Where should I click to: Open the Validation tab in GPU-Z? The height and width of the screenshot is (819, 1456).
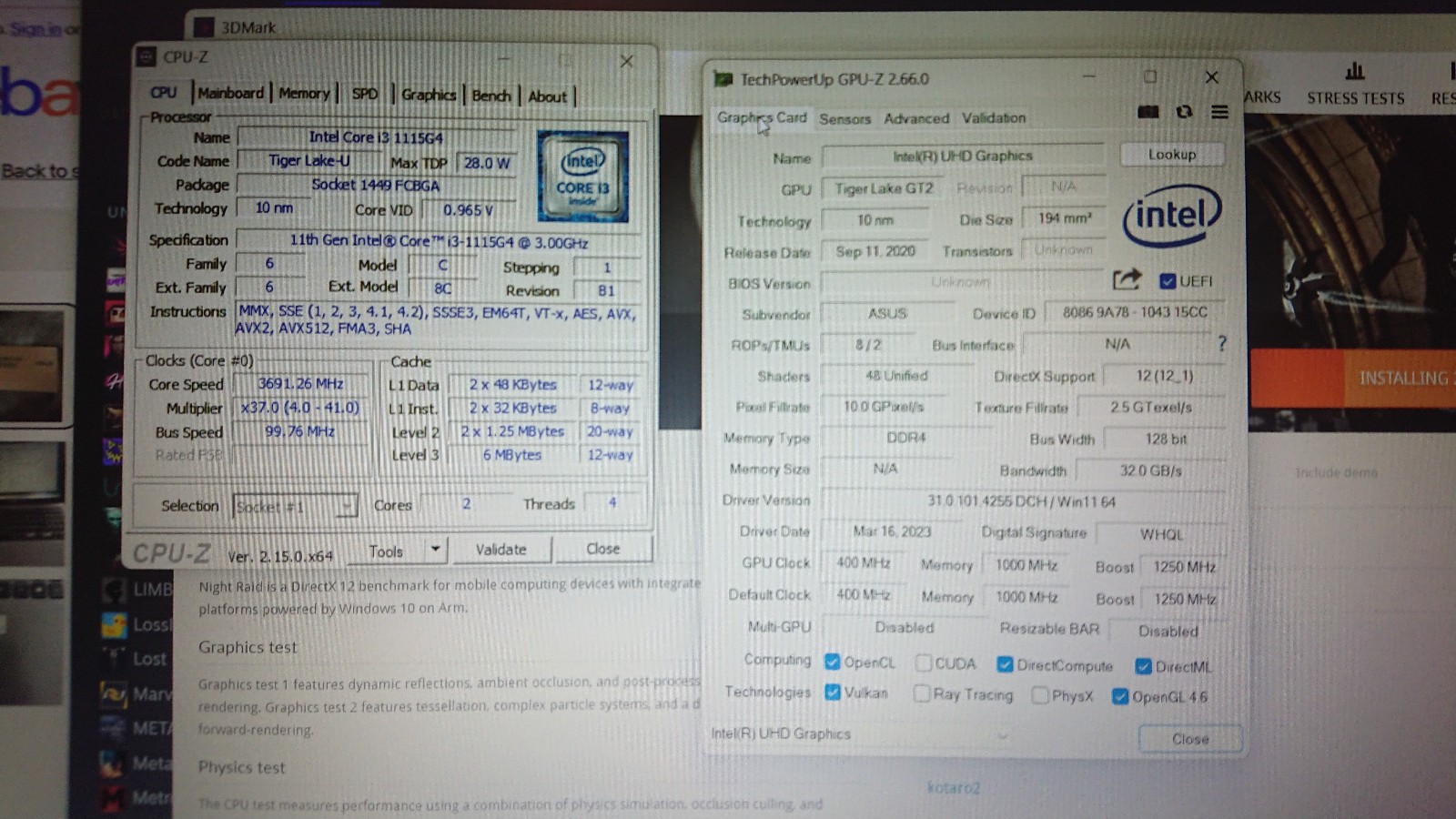pos(994,118)
